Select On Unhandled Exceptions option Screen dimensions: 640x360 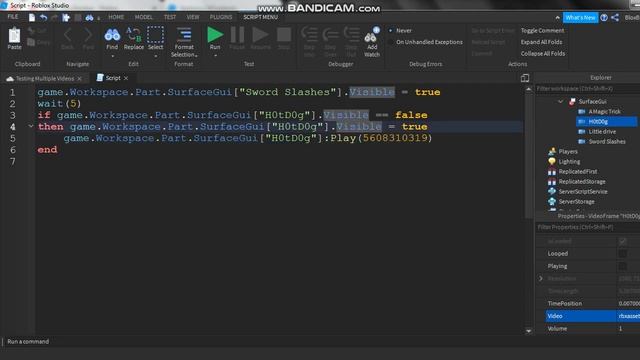point(425,42)
